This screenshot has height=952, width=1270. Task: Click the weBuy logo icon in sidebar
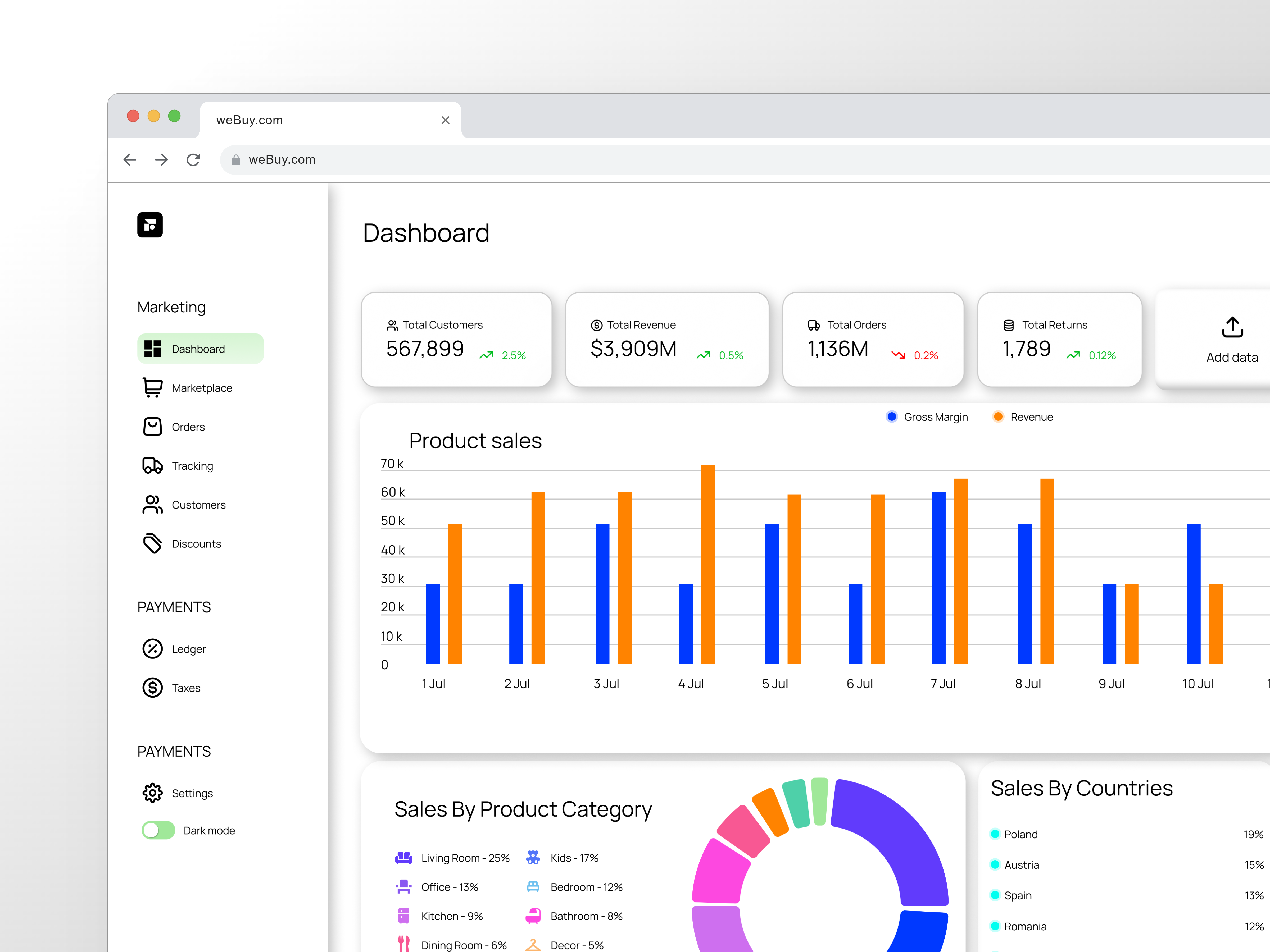(x=150, y=225)
